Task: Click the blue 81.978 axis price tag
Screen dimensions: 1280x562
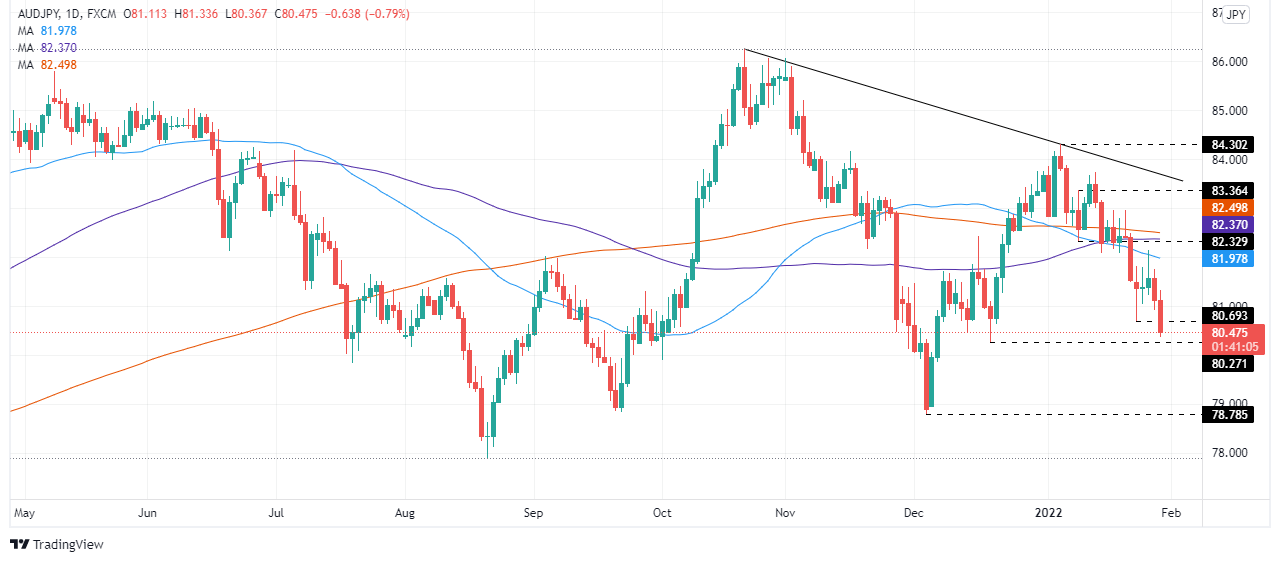Action: 1231,259
